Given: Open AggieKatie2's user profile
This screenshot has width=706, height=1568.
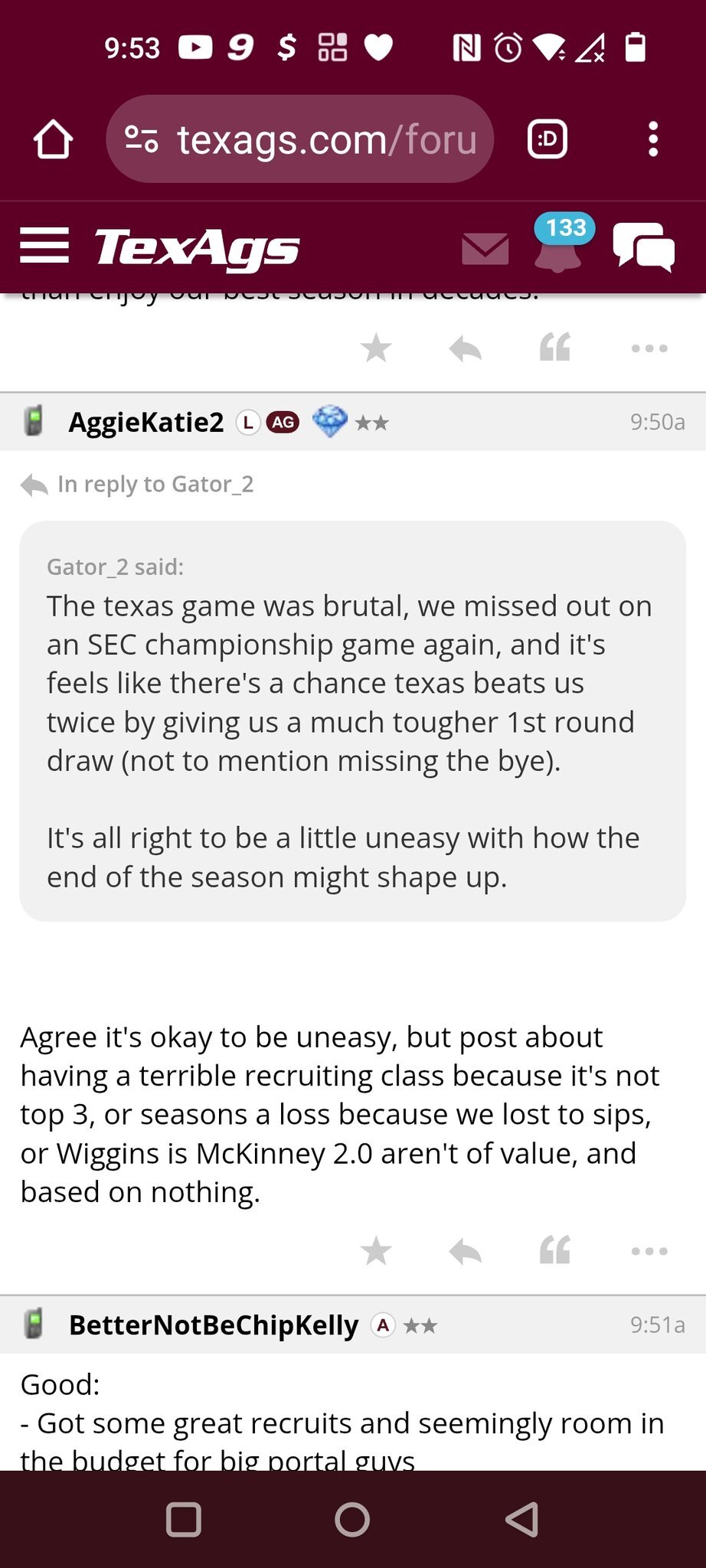Looking at the screenshot, I should (146, 422).
